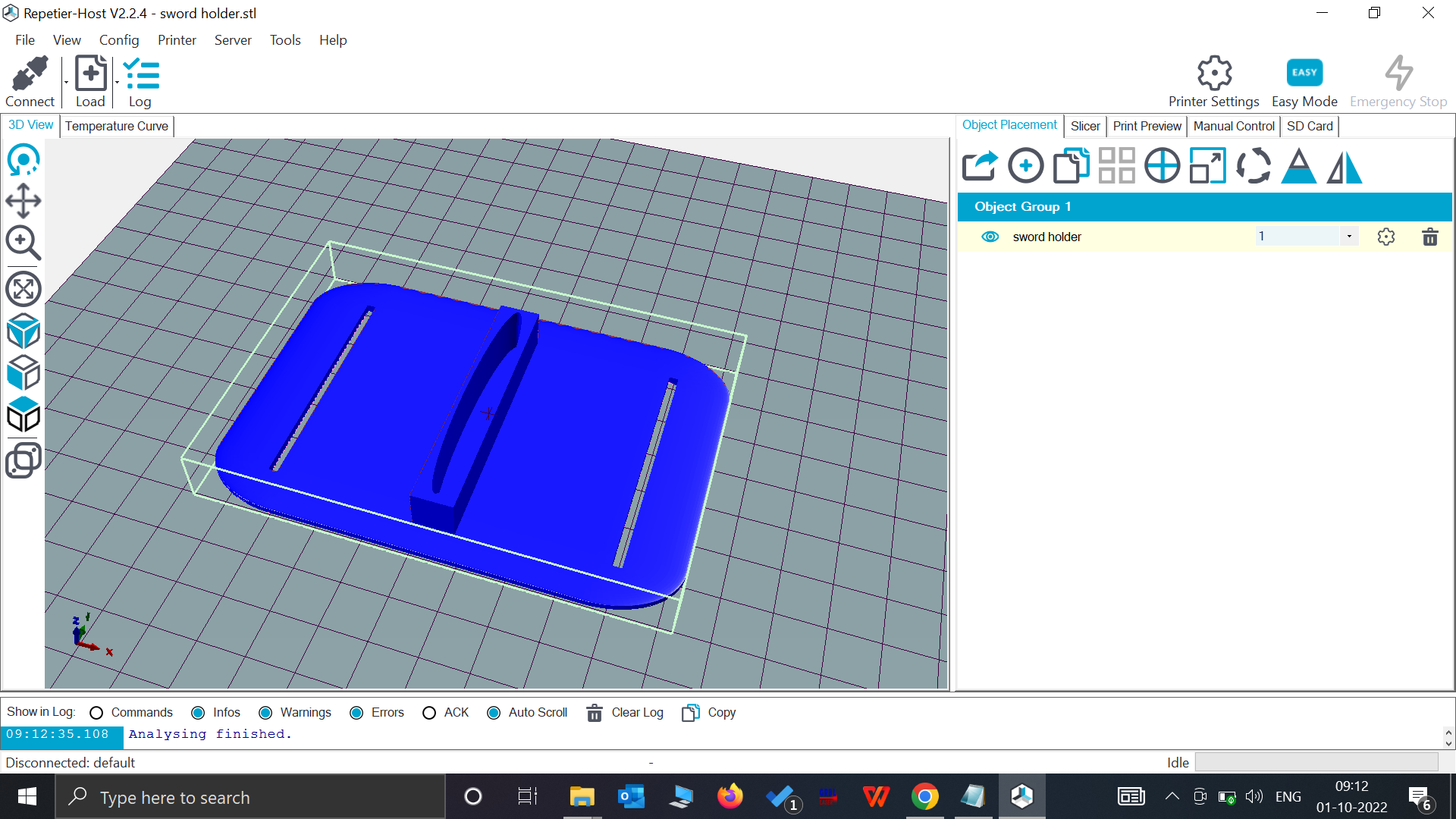The height and width of the screenshot is (819, 1456).
Task: Toggle ACK log option
Action: coord(429,713)
